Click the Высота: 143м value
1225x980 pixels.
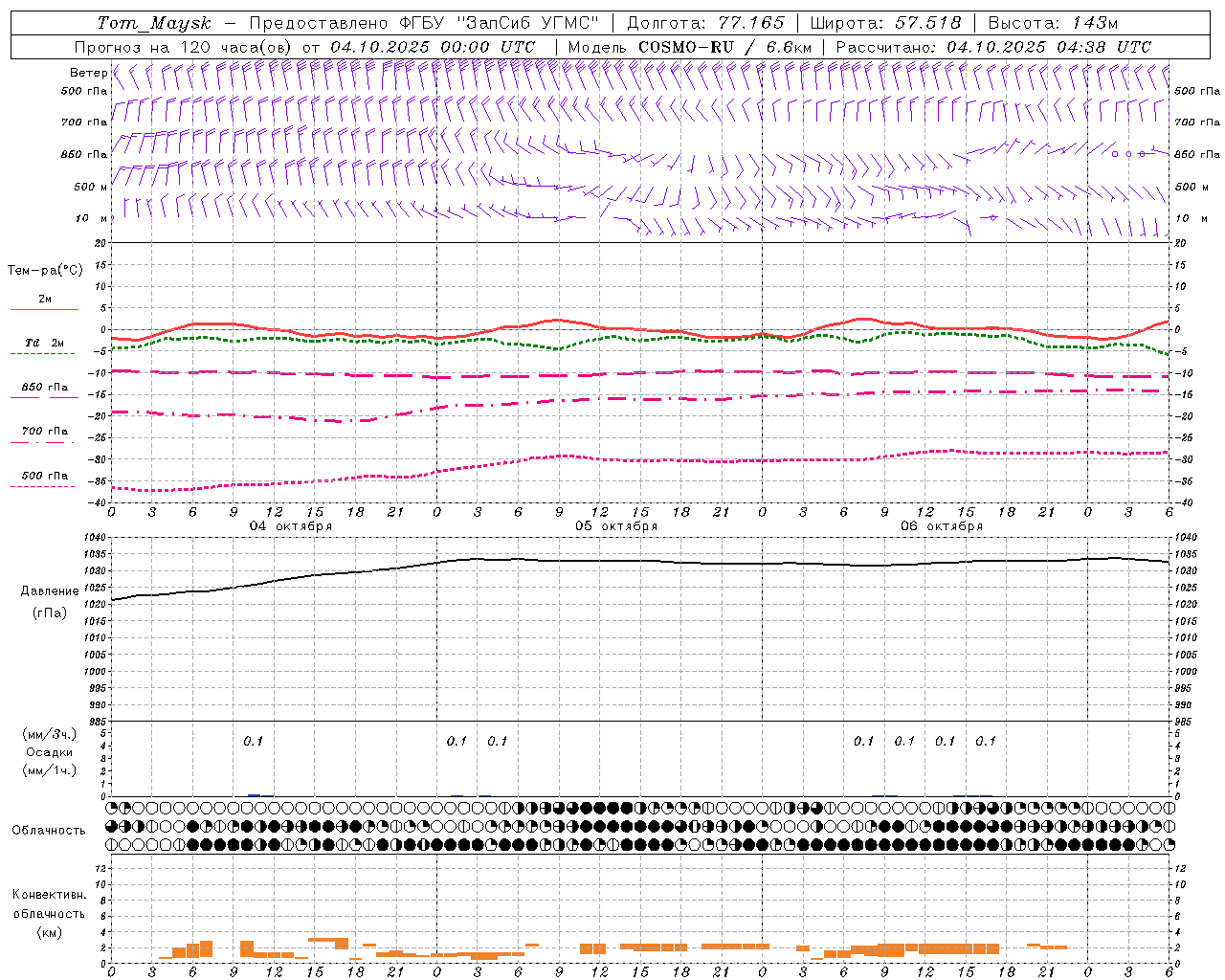1053,23
